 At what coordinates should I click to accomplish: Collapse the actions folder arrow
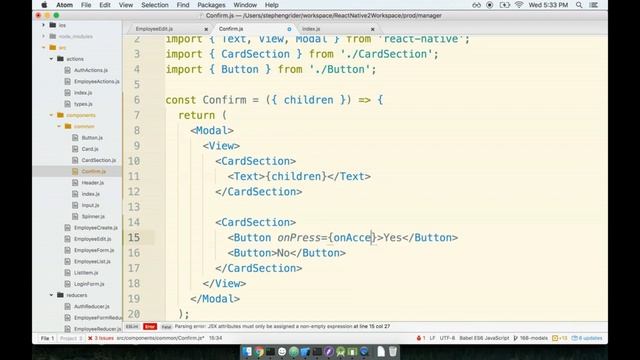click(x=51, y=59)
